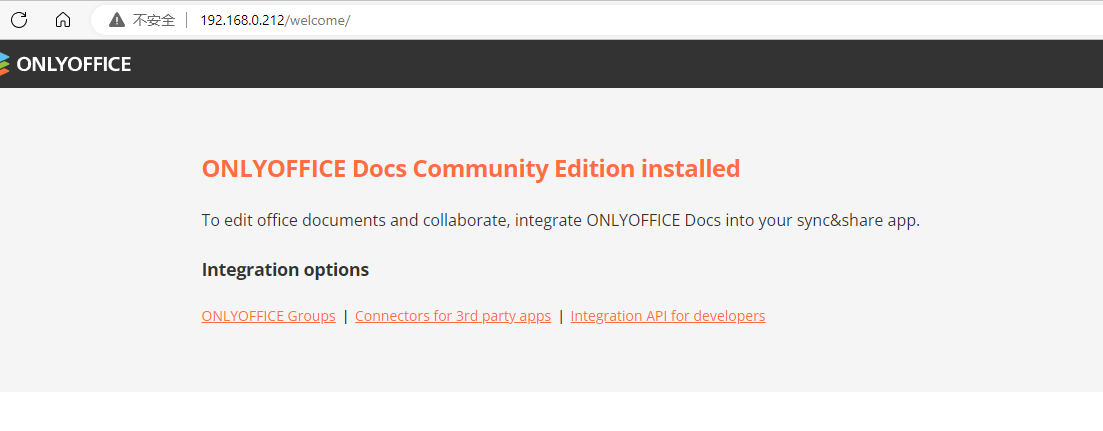Click the paragraph about editing office documents

pos(450,220)
